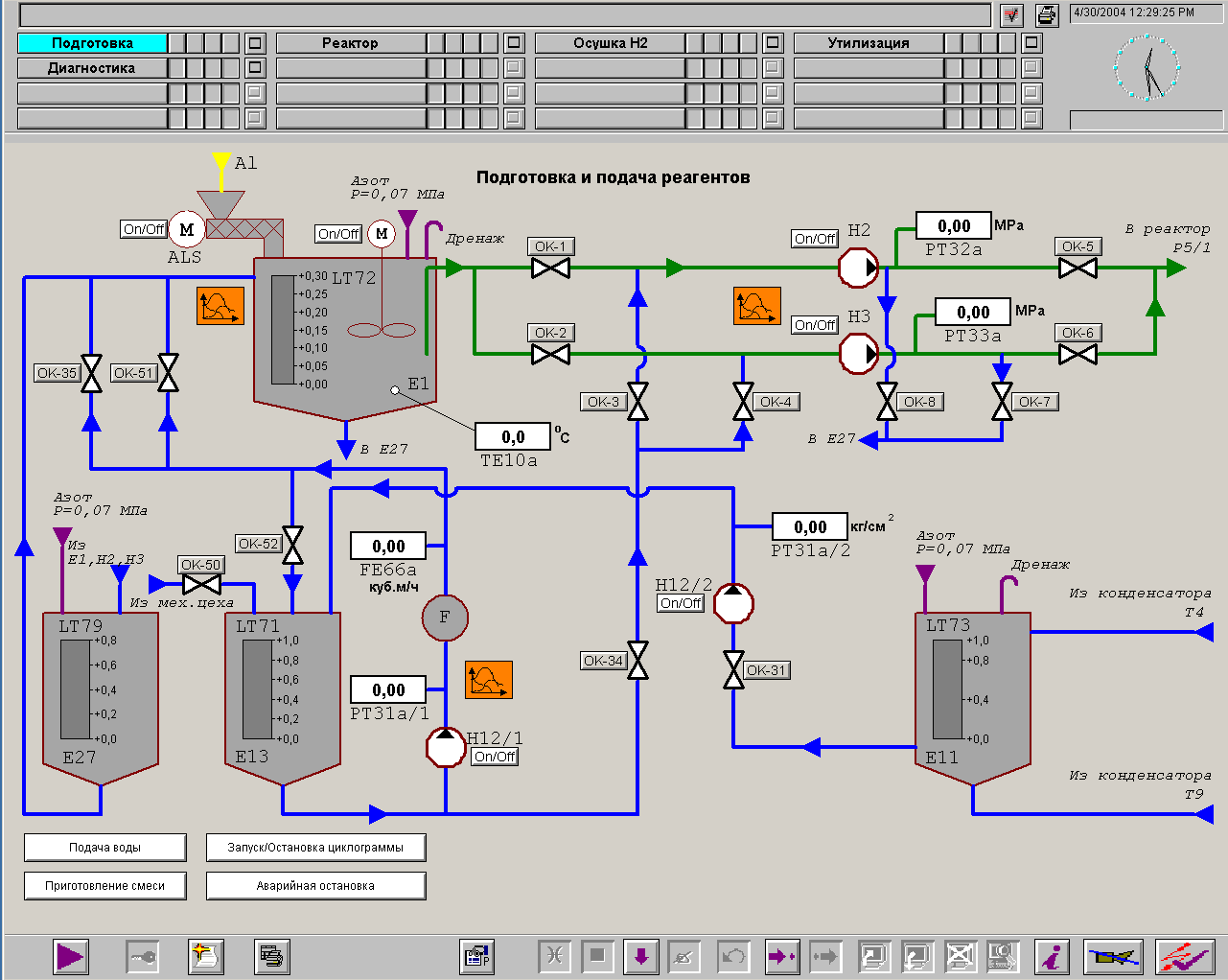1228x980 pixels.
Task: Click the Аварийная остановка button
Action: [315, 885]
